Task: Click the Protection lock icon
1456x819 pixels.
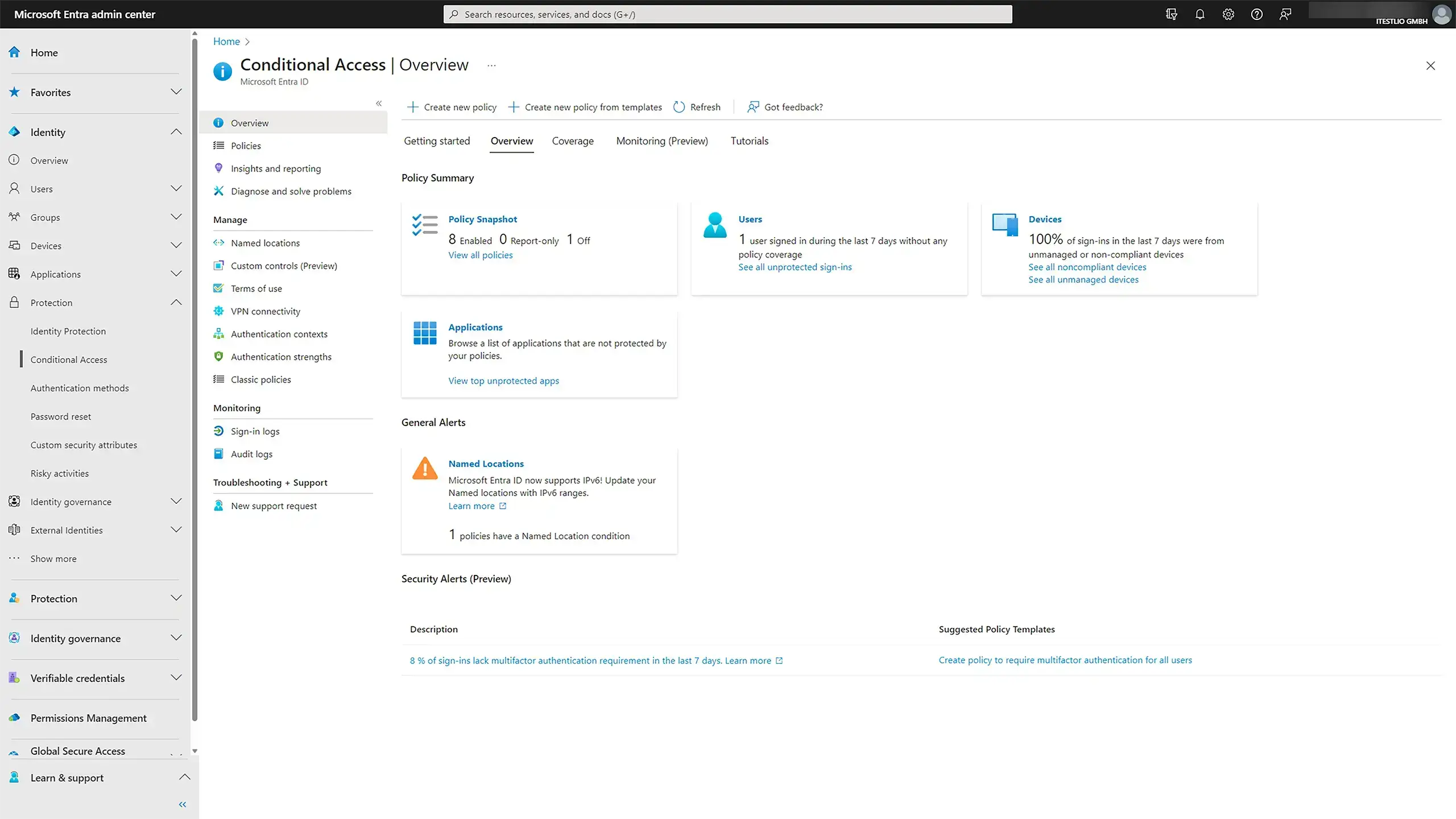Action: [x=14, y=303]
